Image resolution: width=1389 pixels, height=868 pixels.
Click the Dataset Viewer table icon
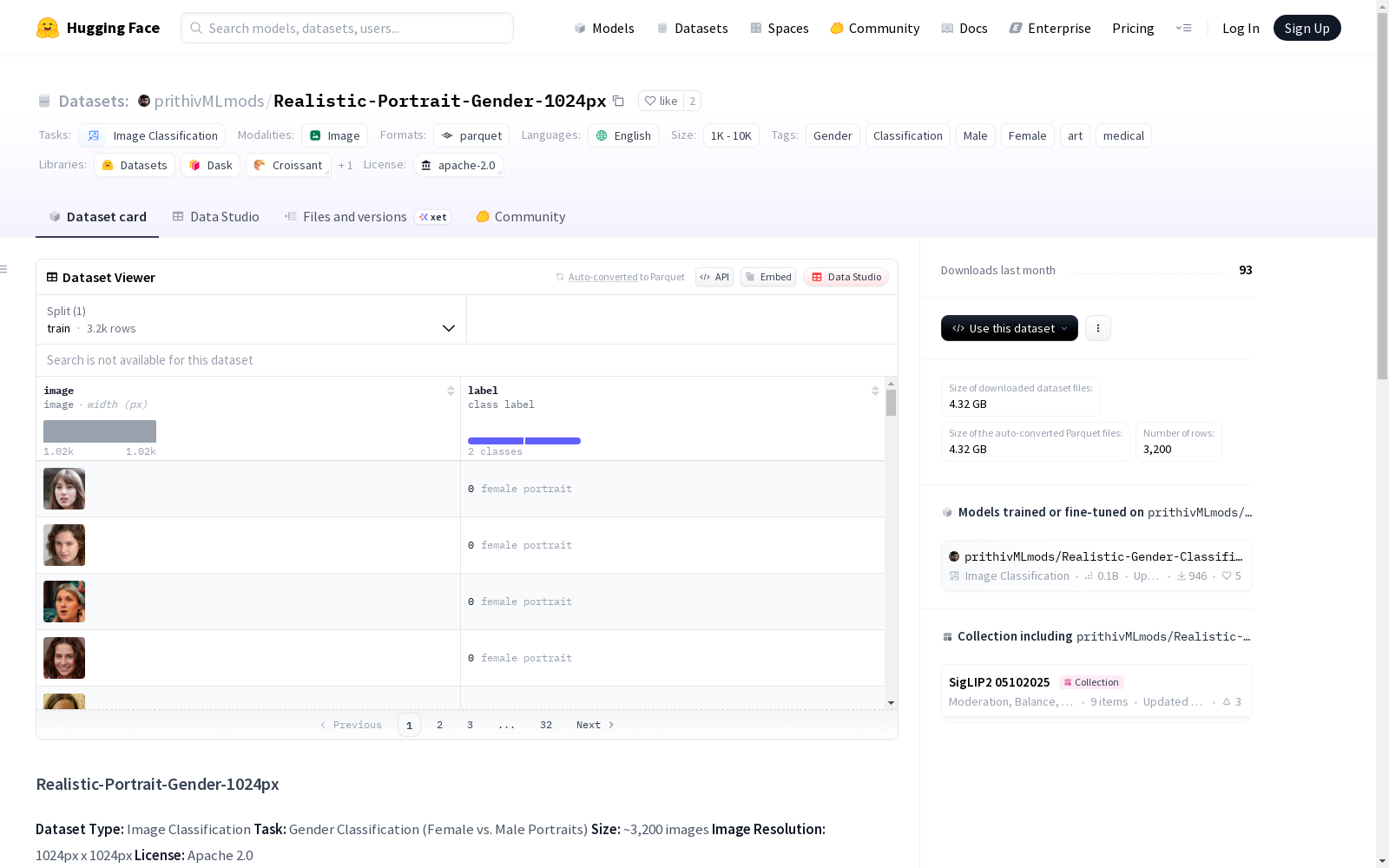[x=52, y=278]
